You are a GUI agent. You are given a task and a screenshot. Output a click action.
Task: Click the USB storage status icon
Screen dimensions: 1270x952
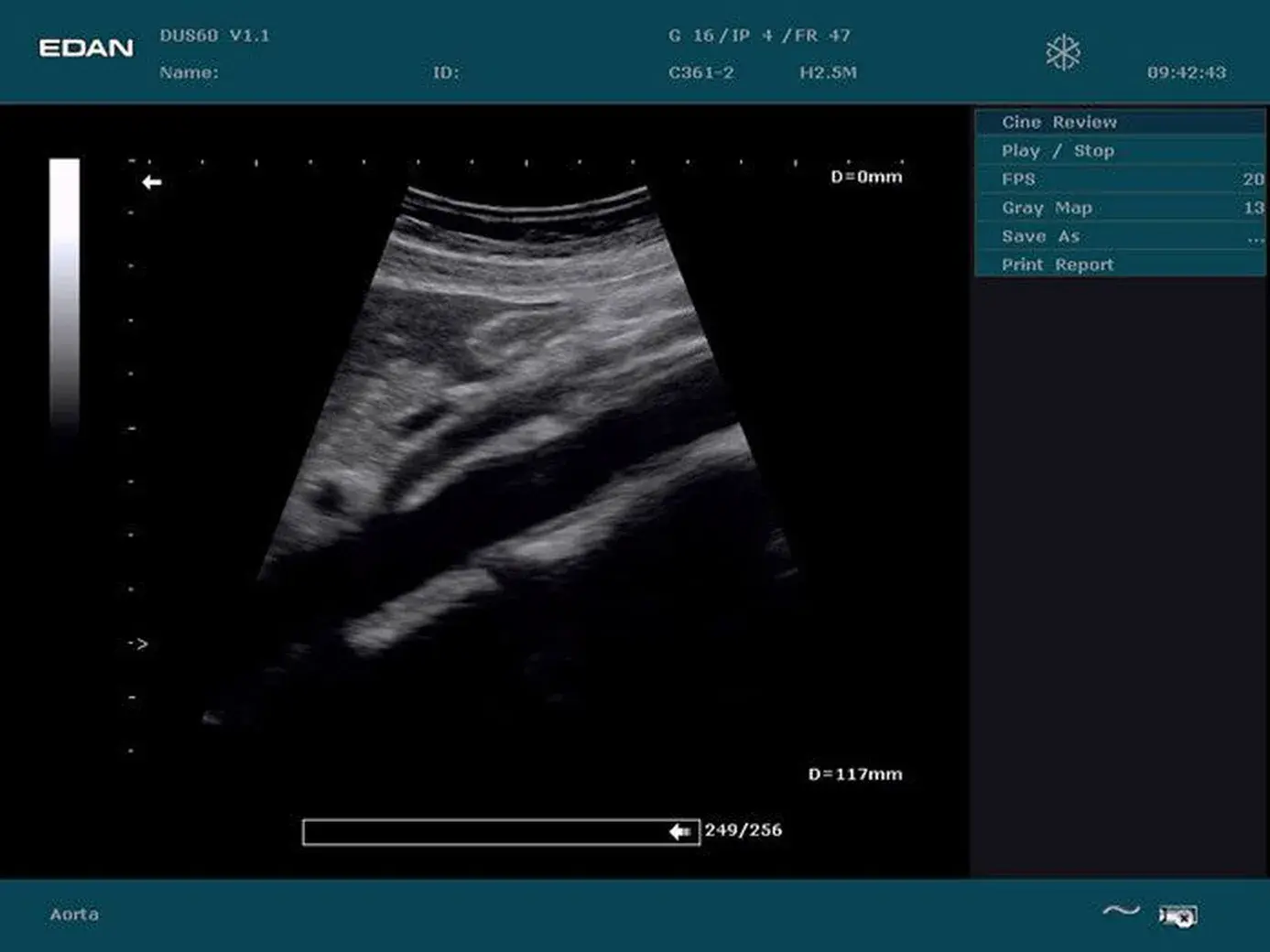[x=1178, y=915]
